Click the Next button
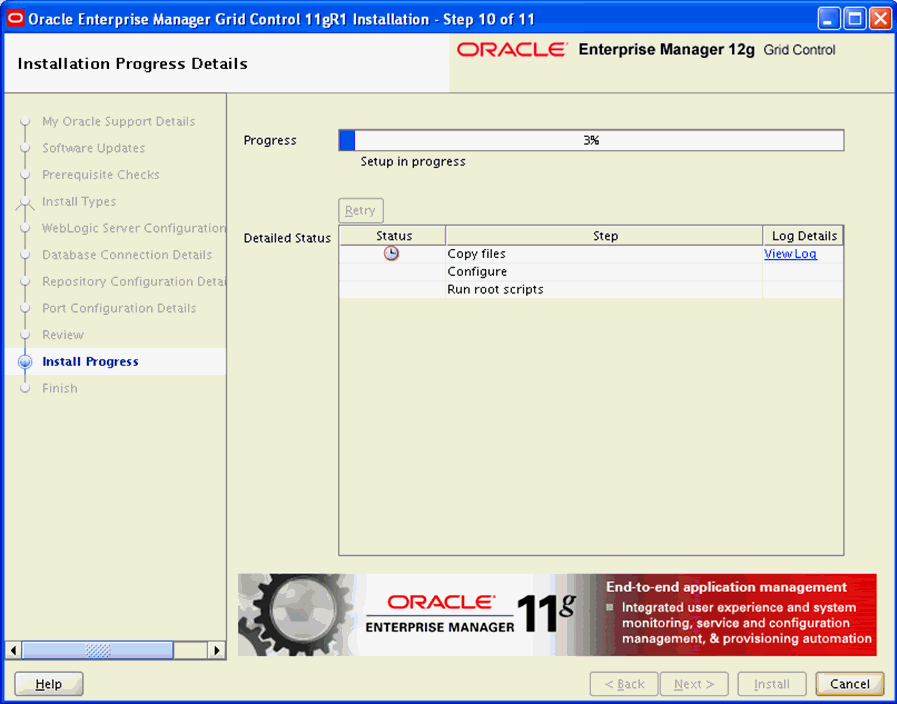 (x=694, y=684)
